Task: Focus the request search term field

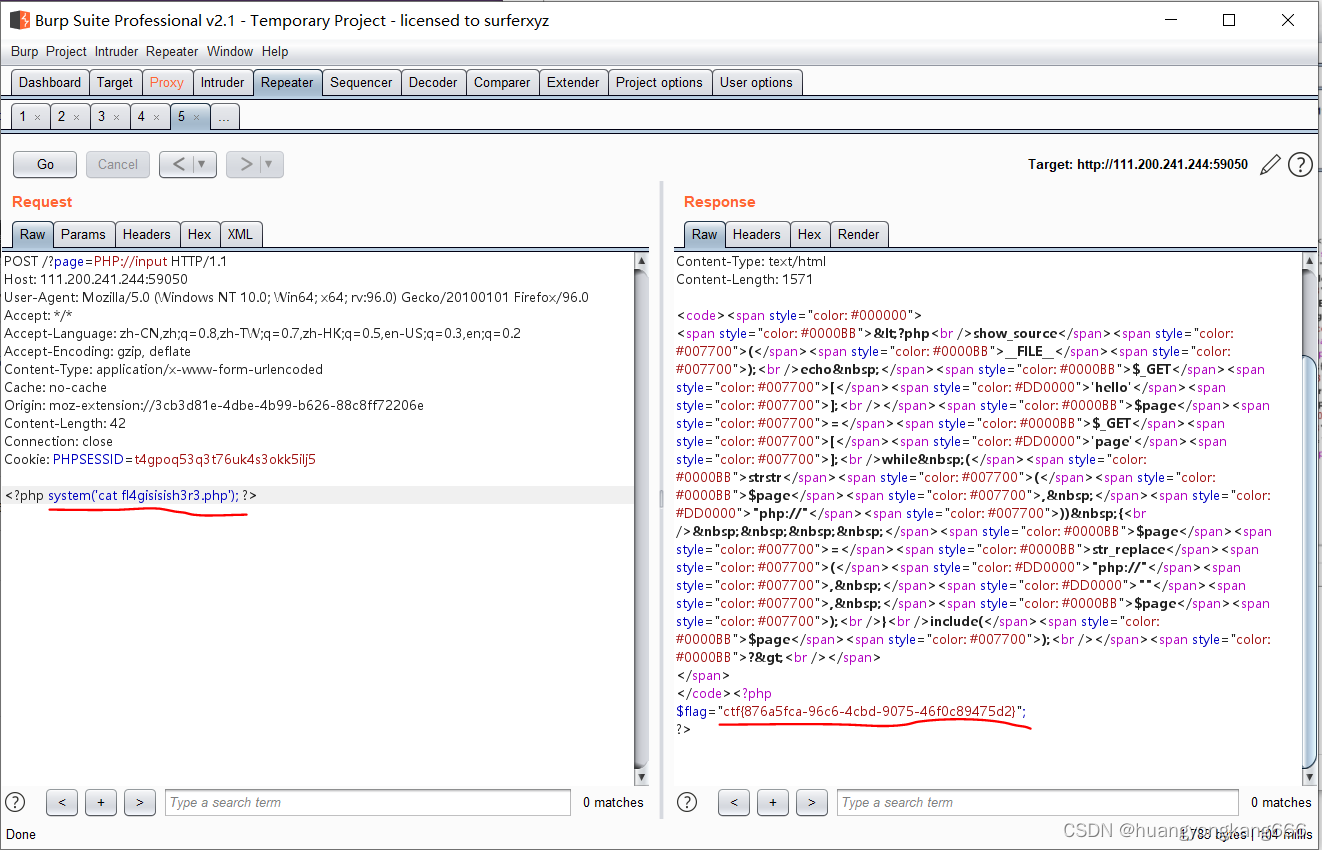Action: point(367,802)
